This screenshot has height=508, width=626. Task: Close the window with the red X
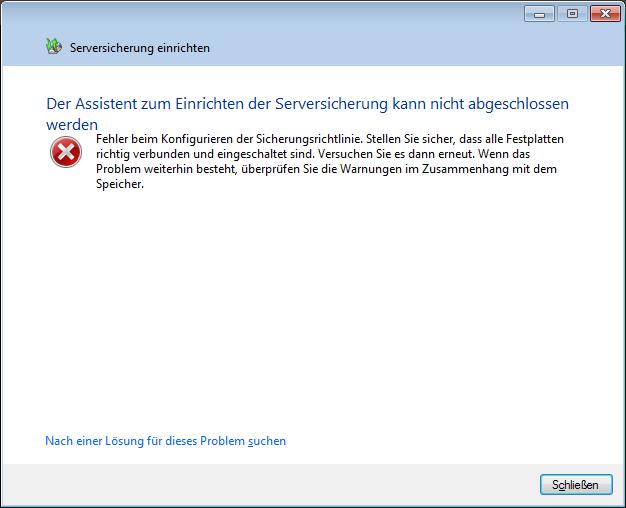(605, 14)
